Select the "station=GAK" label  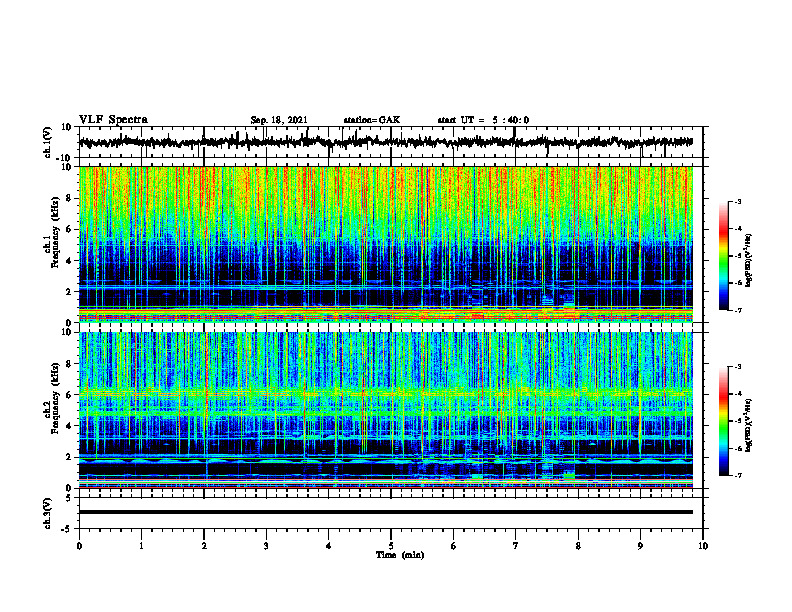[372, 120]
